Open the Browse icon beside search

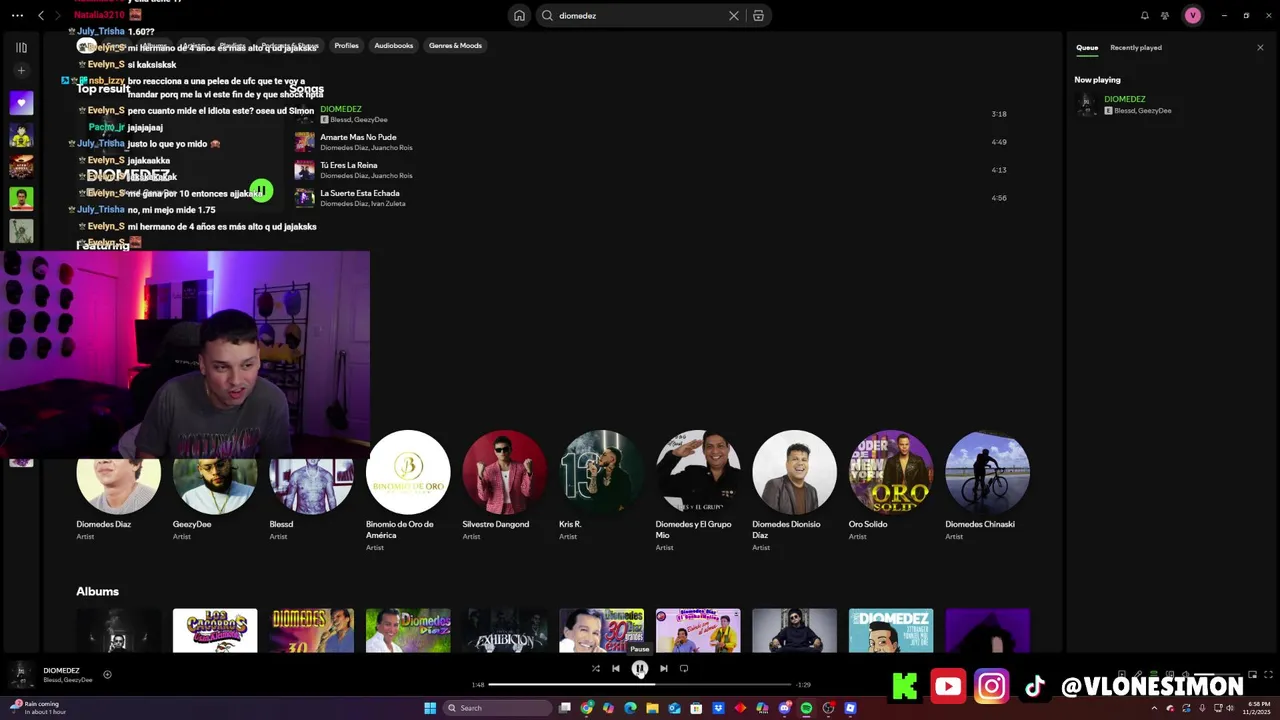tap(759, 15)
